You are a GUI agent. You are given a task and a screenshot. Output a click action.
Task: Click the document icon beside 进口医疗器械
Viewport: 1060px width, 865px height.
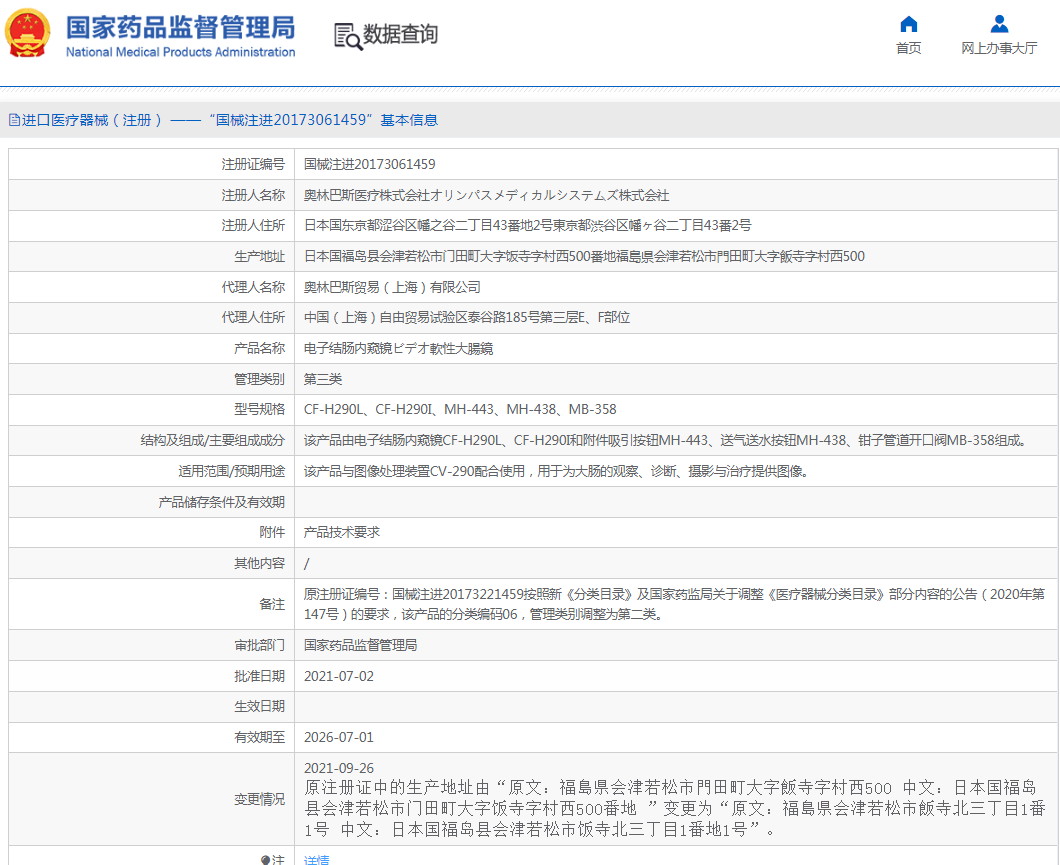[14, 120]
